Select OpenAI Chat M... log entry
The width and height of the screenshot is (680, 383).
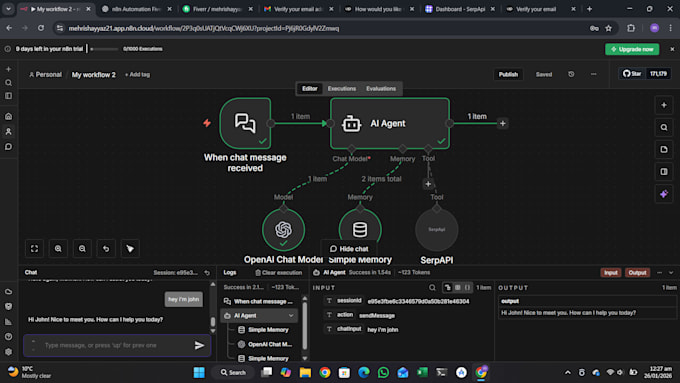coord(265,344)
